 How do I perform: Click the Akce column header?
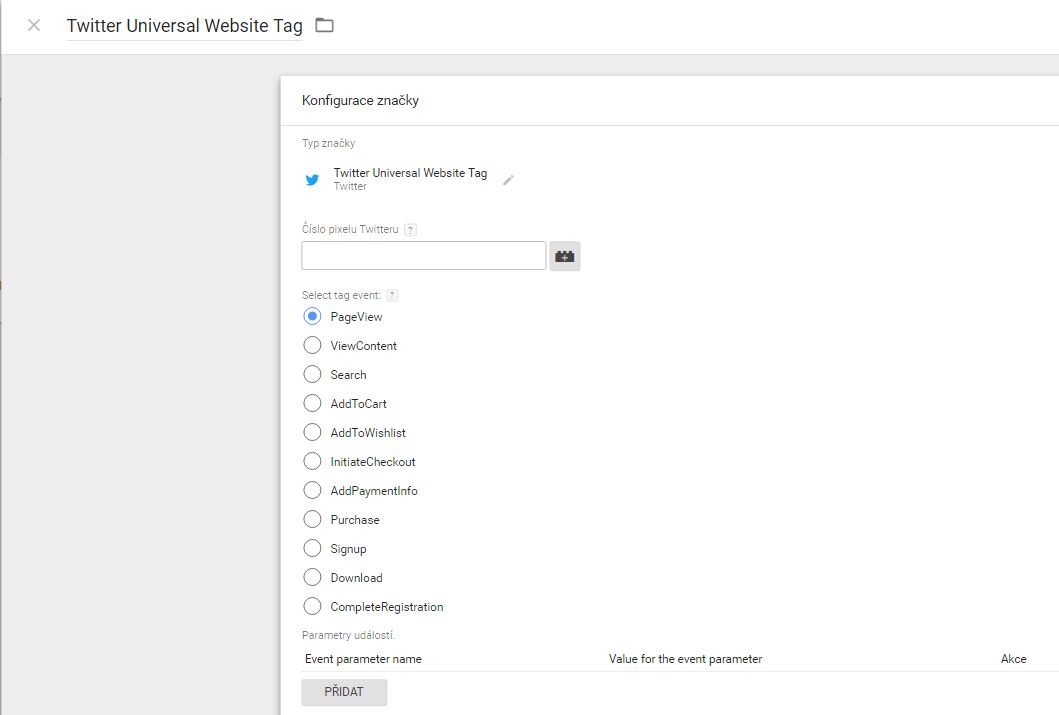[1014, 659]
